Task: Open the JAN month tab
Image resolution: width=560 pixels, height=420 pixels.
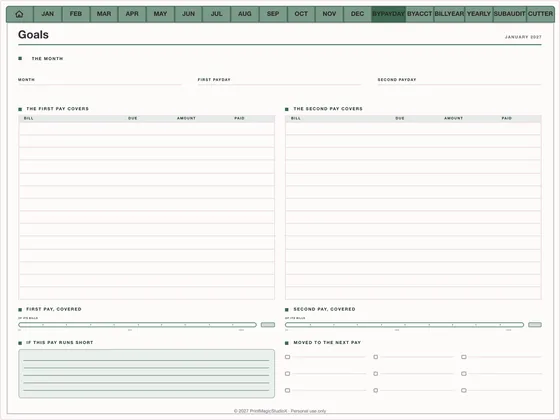Action: click(48, 14)
